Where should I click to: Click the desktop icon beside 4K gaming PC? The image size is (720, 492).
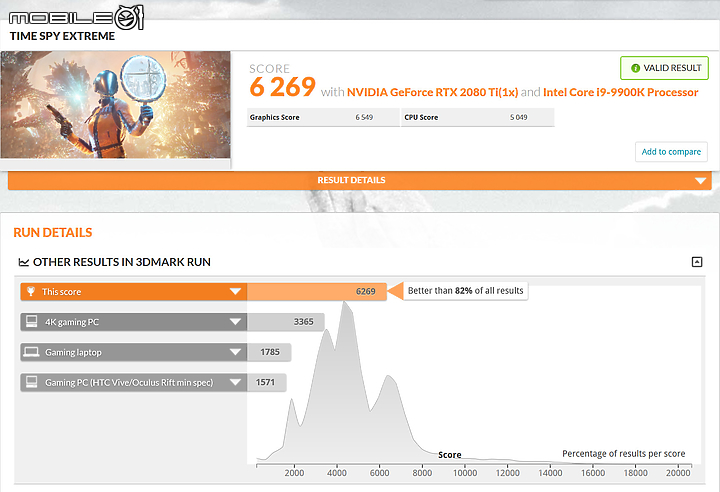[x=31, y=322]
